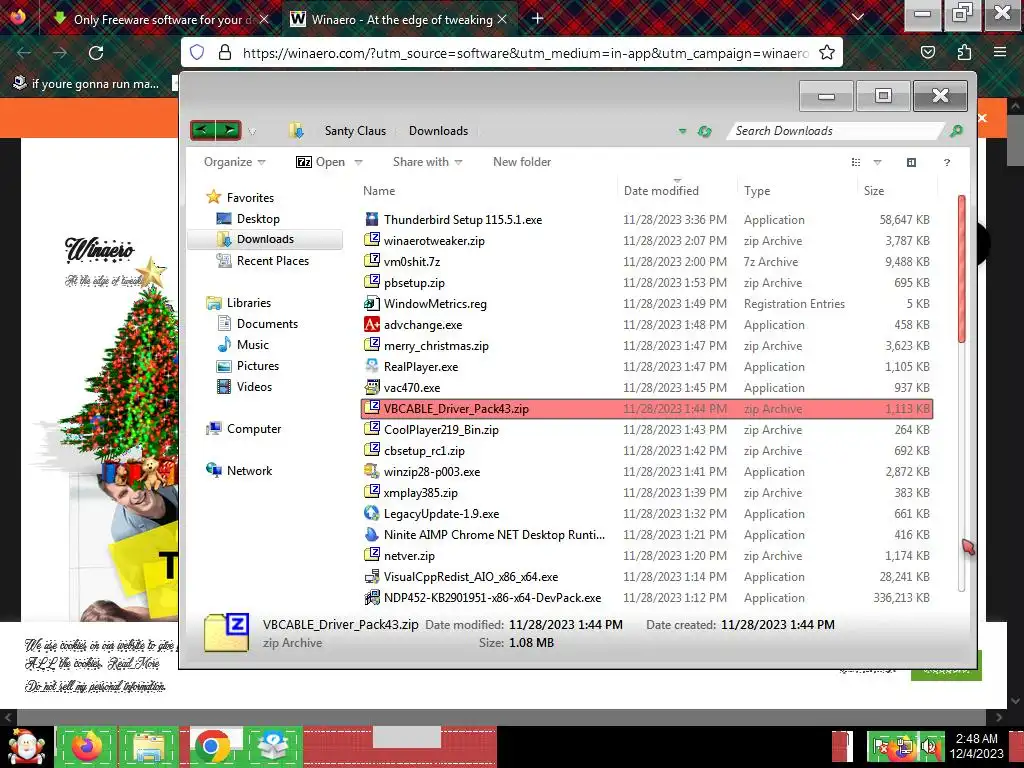1024x768 pixels.
Task: Click CoolPlayer219_Bin.zip file name
Action: tap(441, 430)
